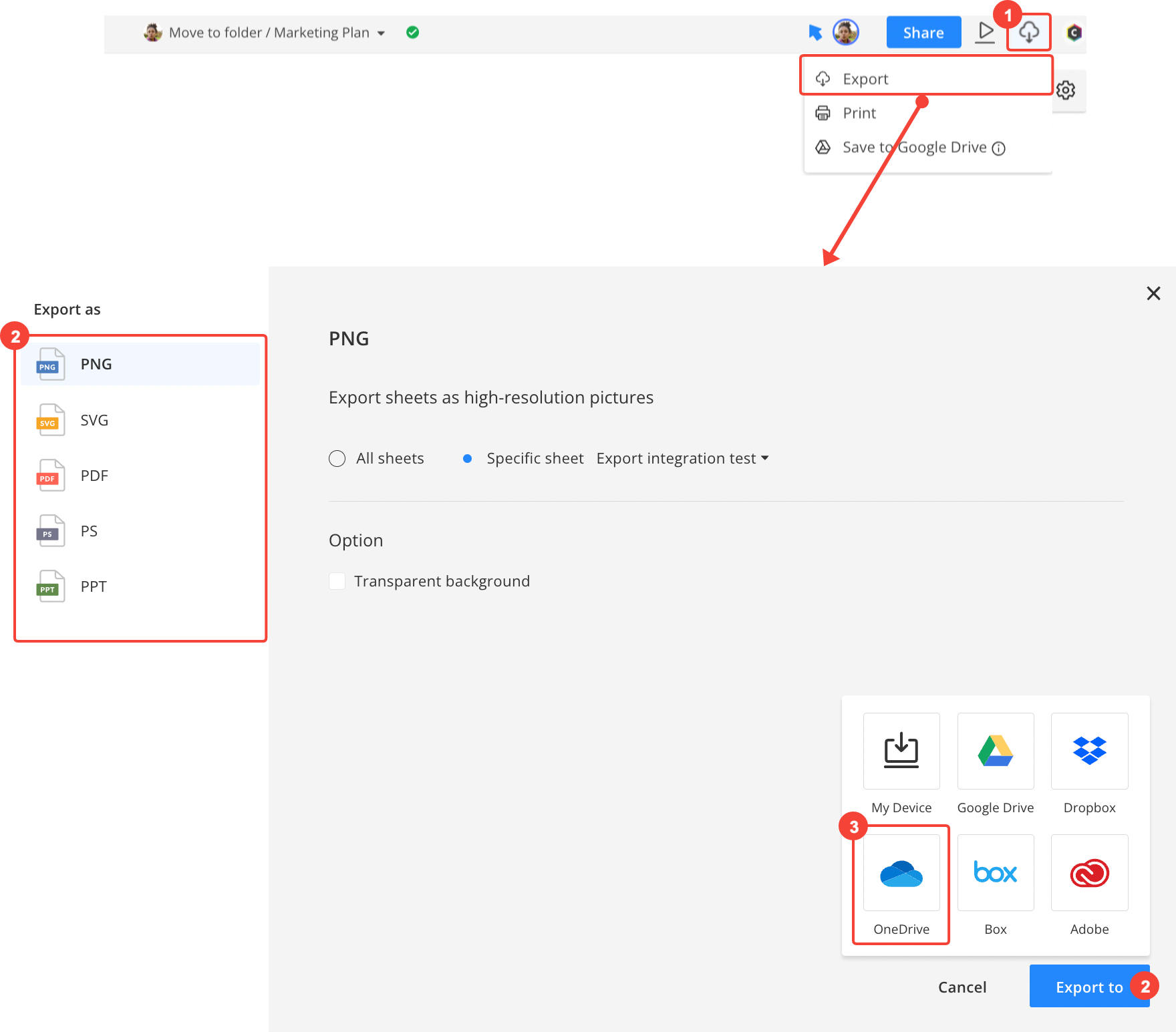Screen dimensions: 1176x1032
Task: Select the PNG file format icon
Action: point(50,364)
